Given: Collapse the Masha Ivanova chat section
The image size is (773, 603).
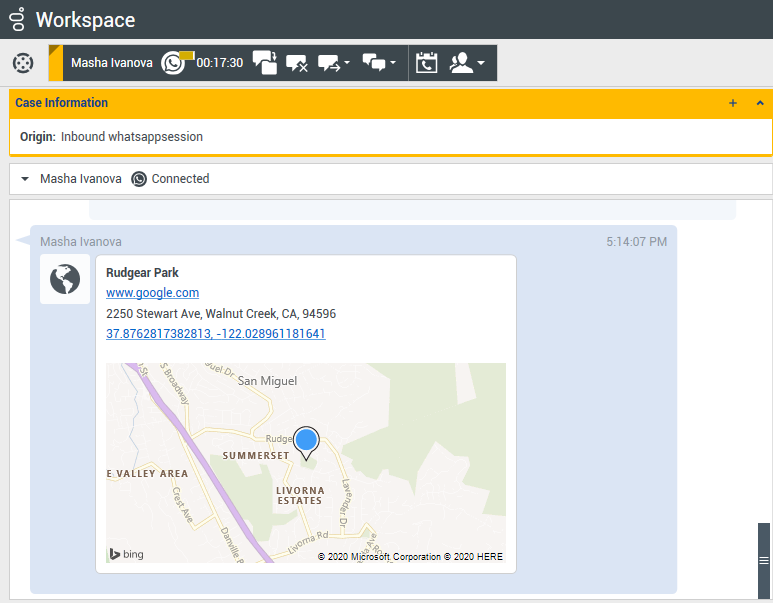Looking at the screenshot, I should (25, 179).
